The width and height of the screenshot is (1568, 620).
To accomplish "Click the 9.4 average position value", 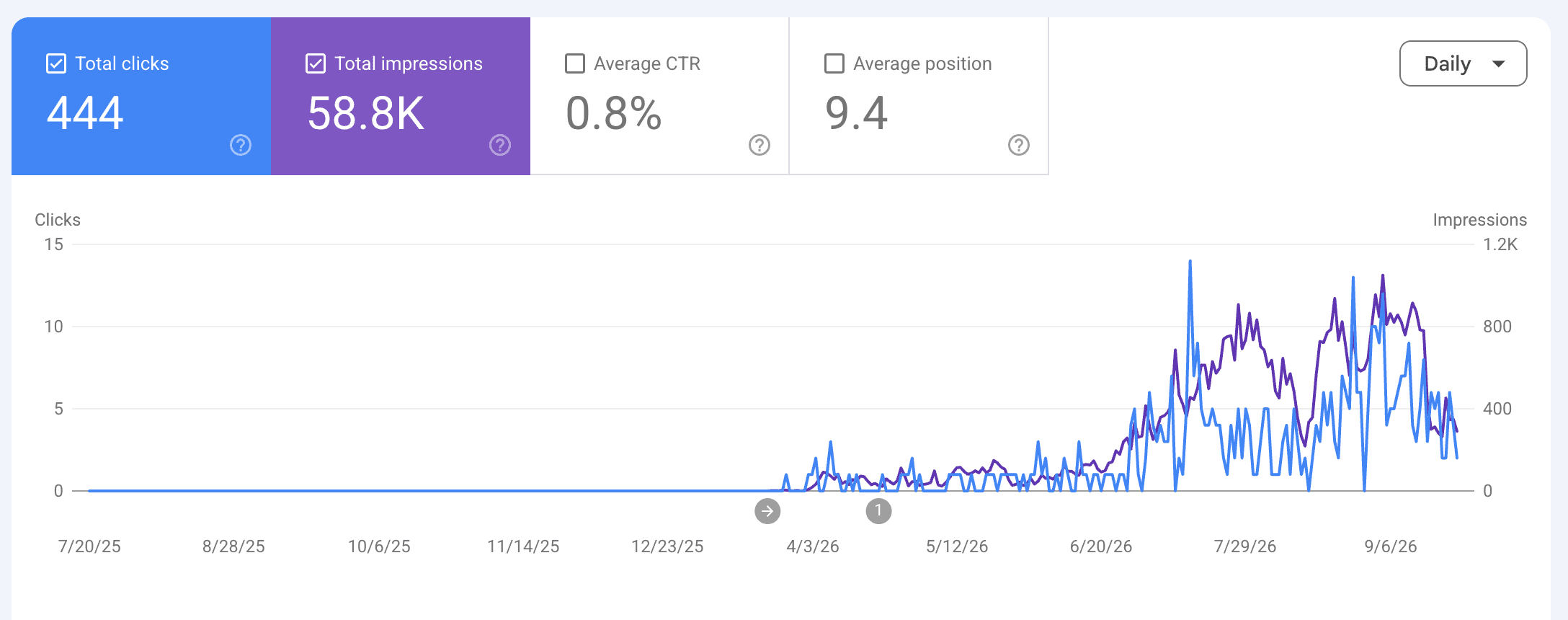I will (x=856, y=113).
